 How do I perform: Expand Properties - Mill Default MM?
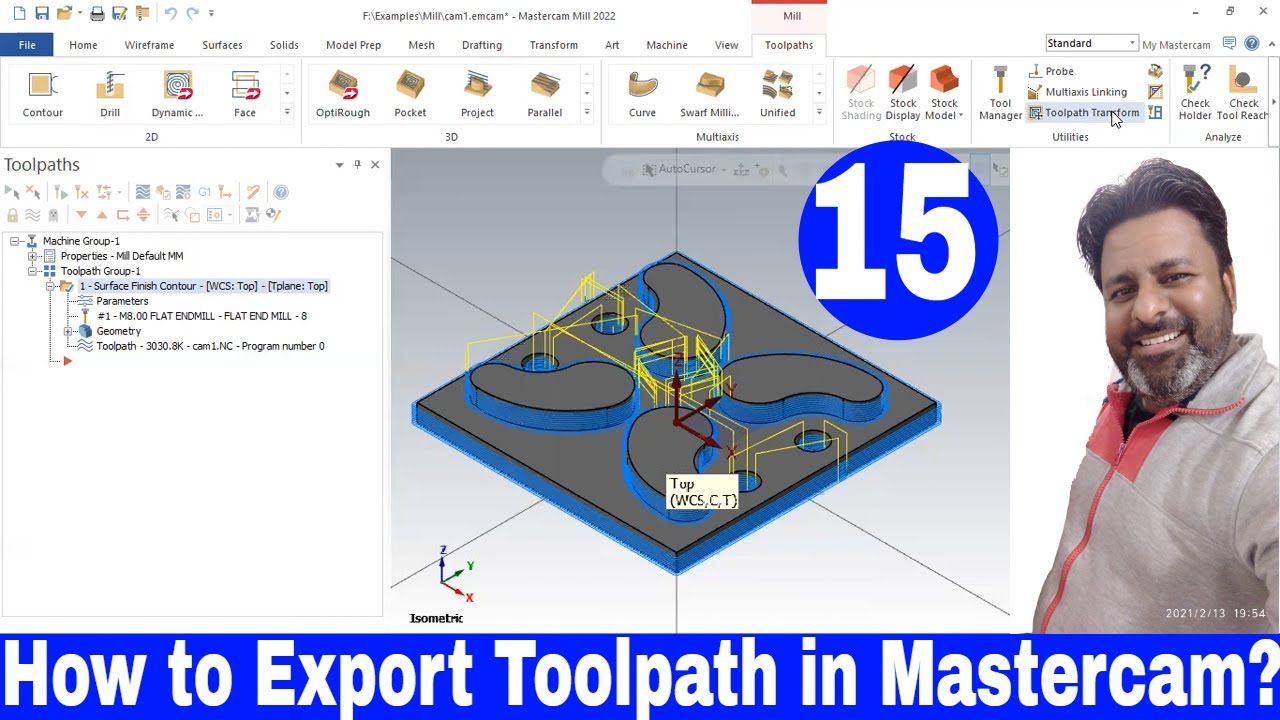coord(32,256)
